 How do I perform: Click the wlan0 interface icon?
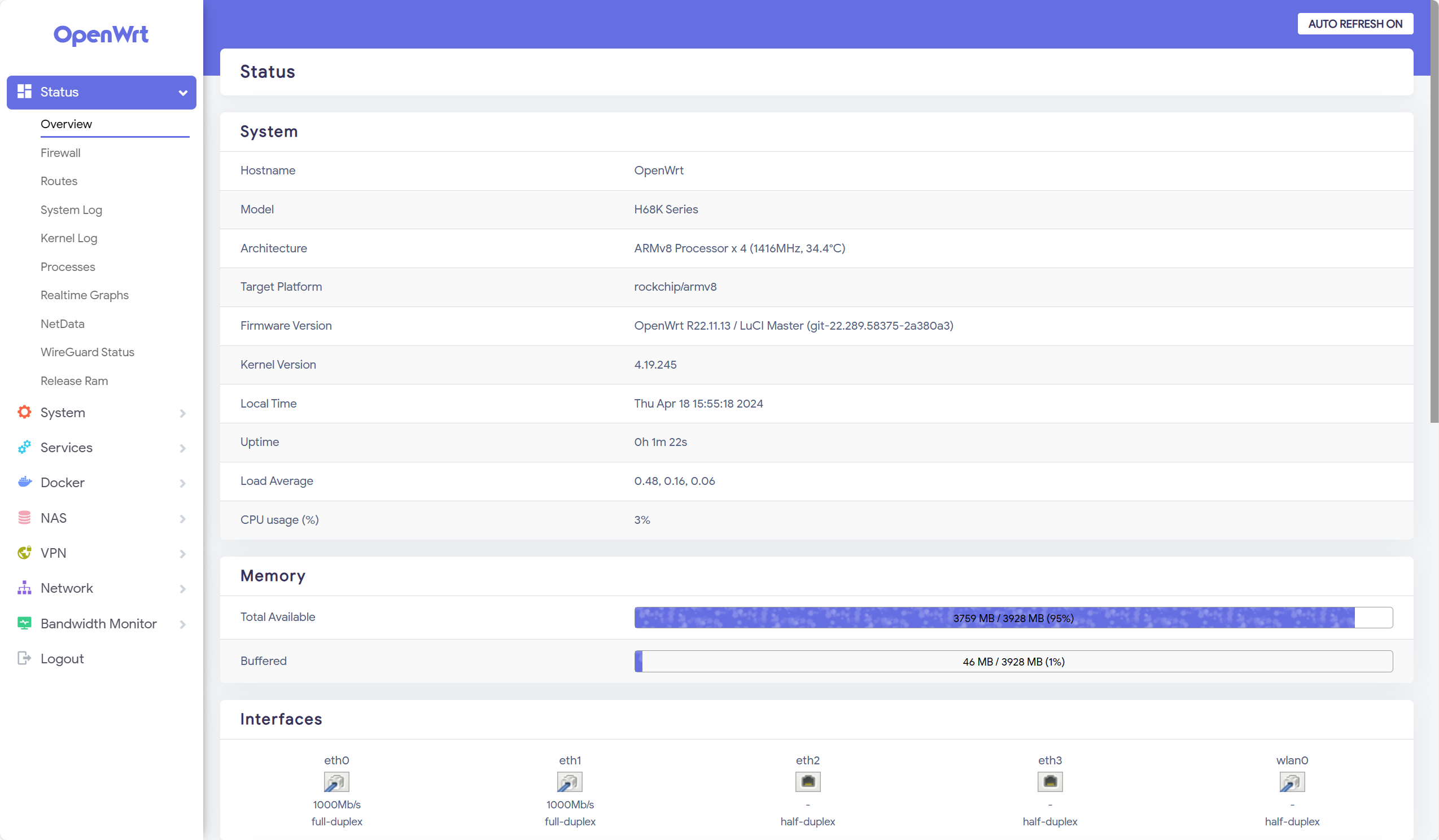click(x=1292, y=781)
